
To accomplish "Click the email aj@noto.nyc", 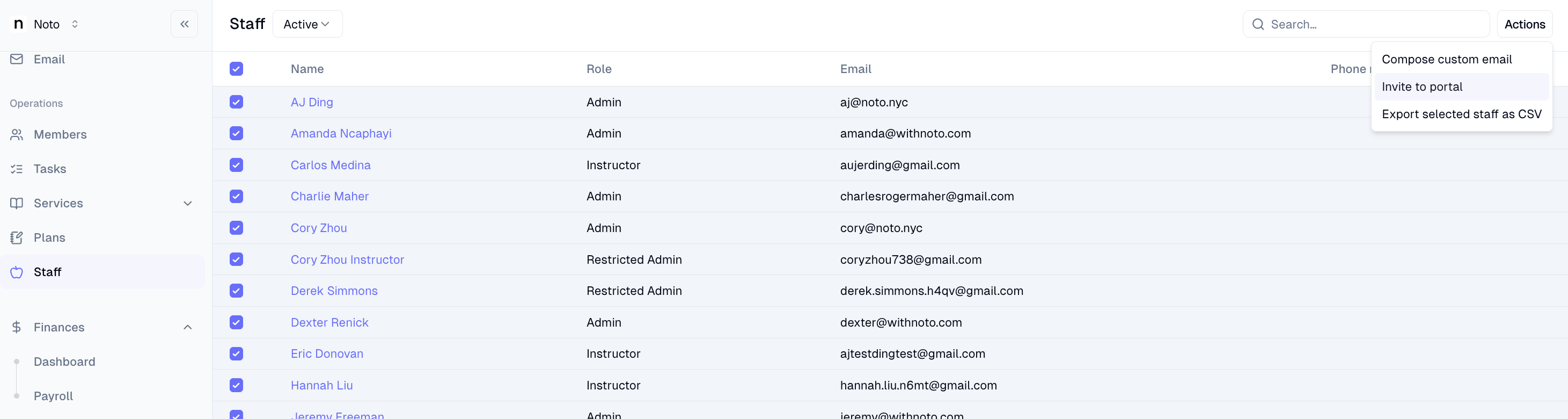I will coord(874,102).
